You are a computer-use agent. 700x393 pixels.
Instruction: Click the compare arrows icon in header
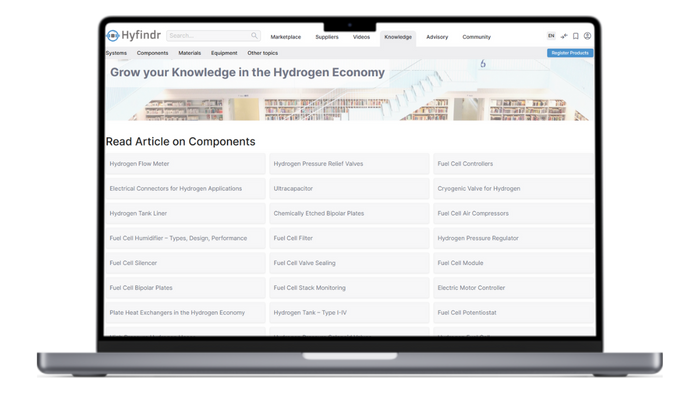(x=564, y=36)
